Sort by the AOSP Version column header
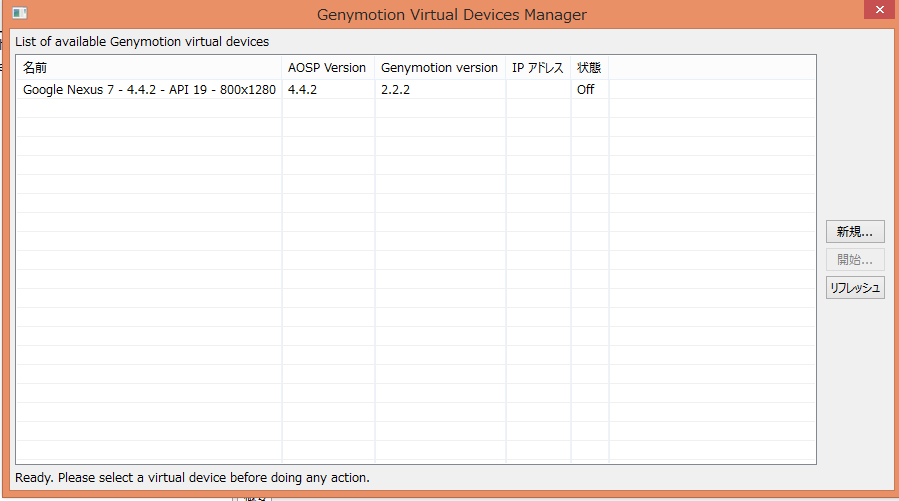This screenshot has width=899, height=501. (x=328, y=68)
